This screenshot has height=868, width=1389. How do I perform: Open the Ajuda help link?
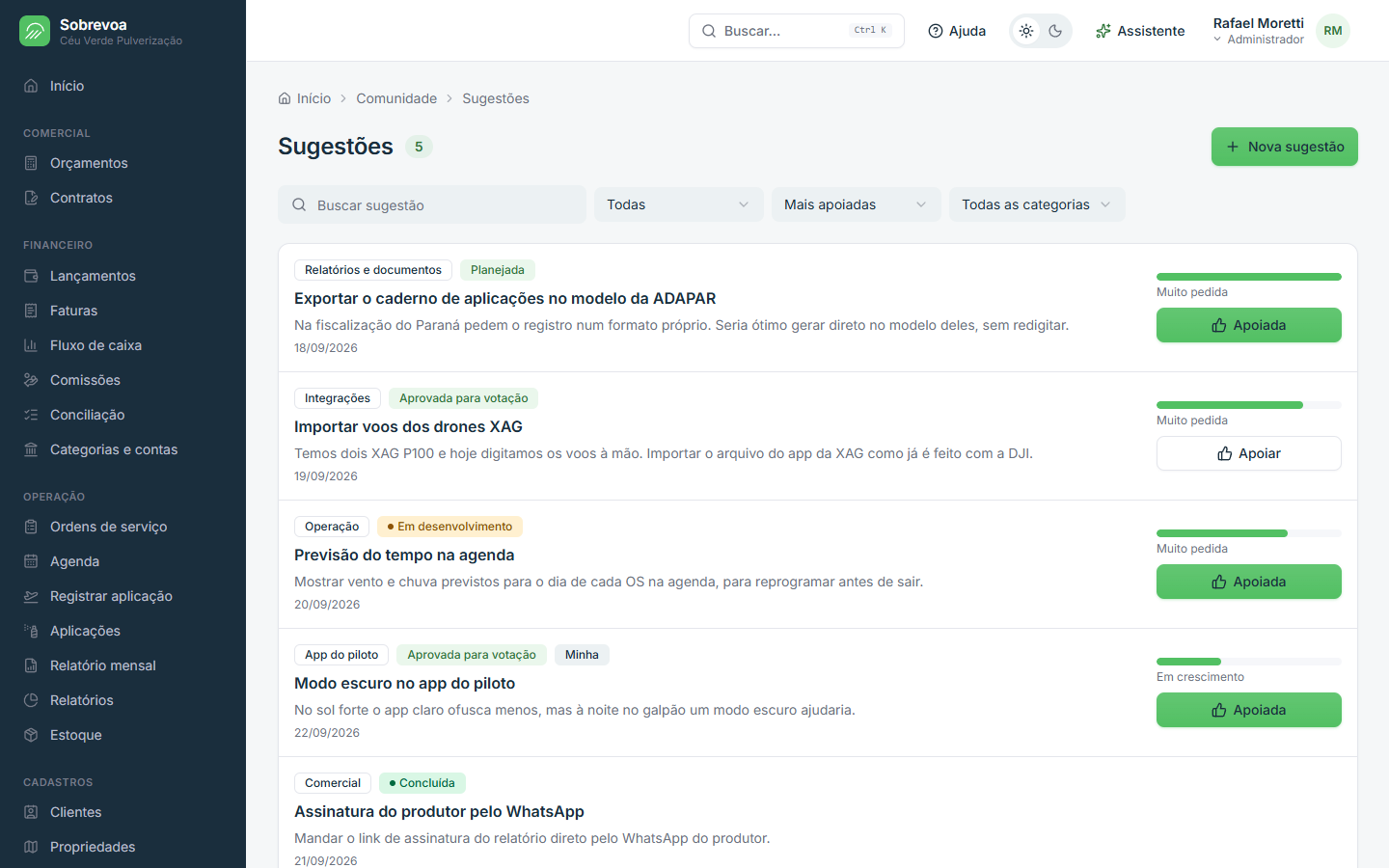pos(957,31)
